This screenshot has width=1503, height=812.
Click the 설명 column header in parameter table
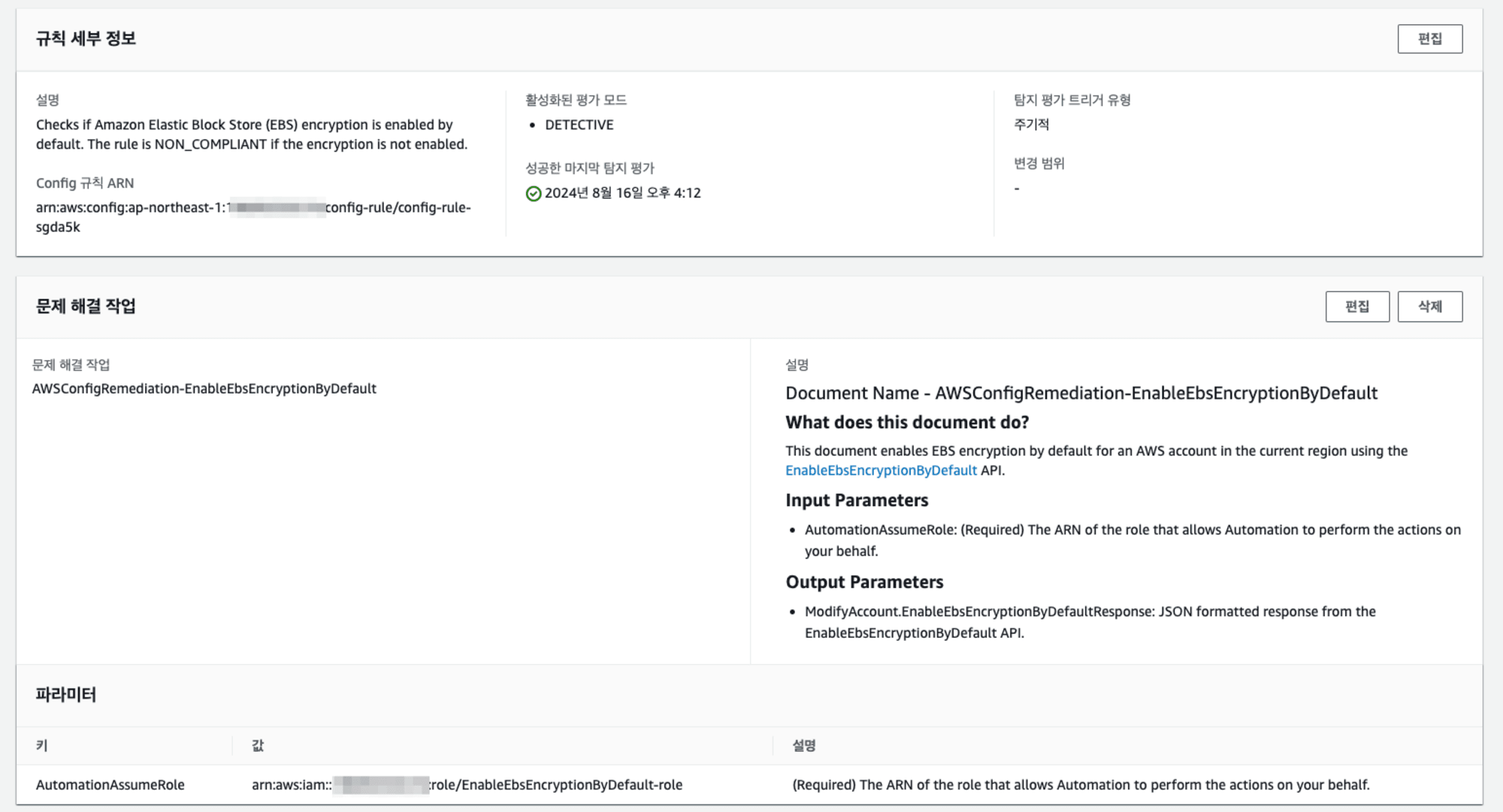point(804,745)
